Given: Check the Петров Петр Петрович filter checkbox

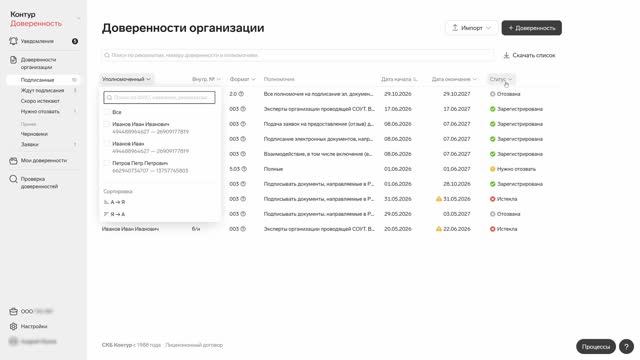Looking at the screenshot, I should pyautogui.click(x=107, y=163).
